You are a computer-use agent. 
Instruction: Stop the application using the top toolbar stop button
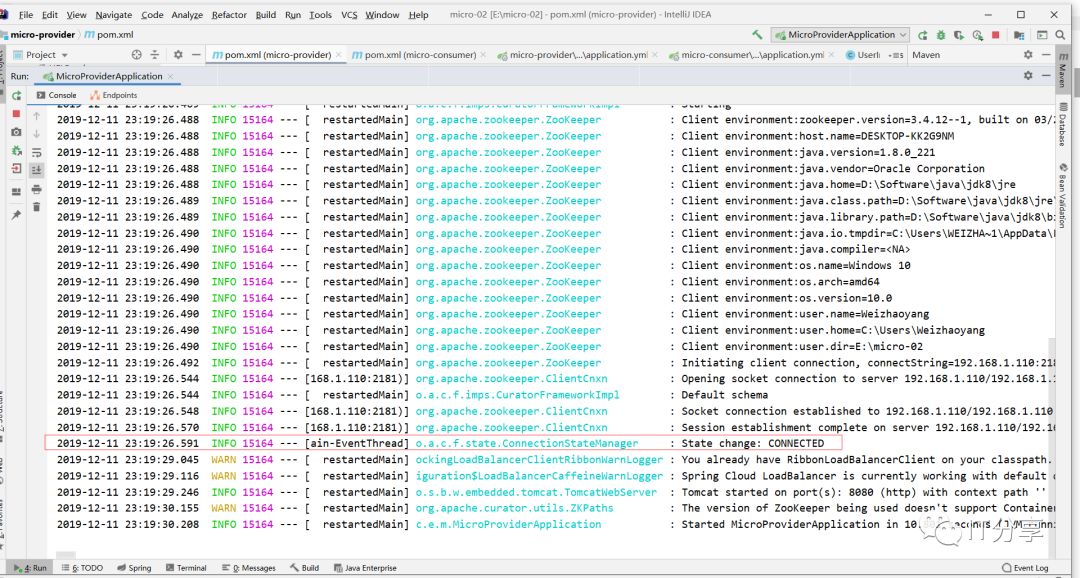tap(995, 34)
